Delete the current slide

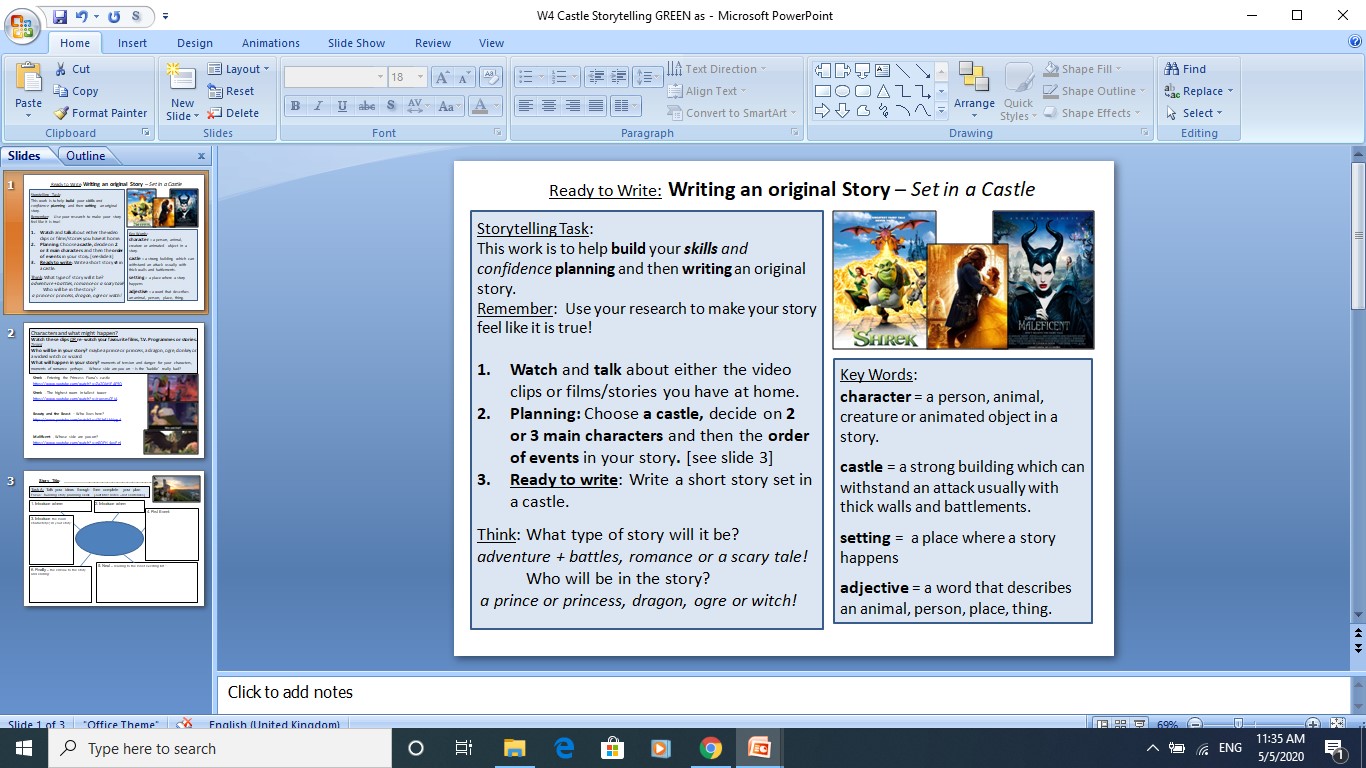233,113
